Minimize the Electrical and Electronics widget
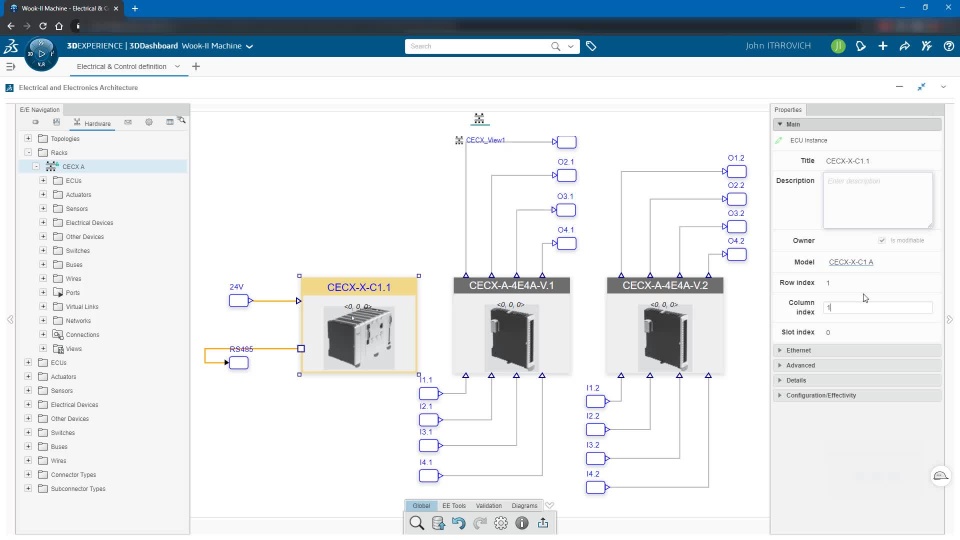 [899, 87]
